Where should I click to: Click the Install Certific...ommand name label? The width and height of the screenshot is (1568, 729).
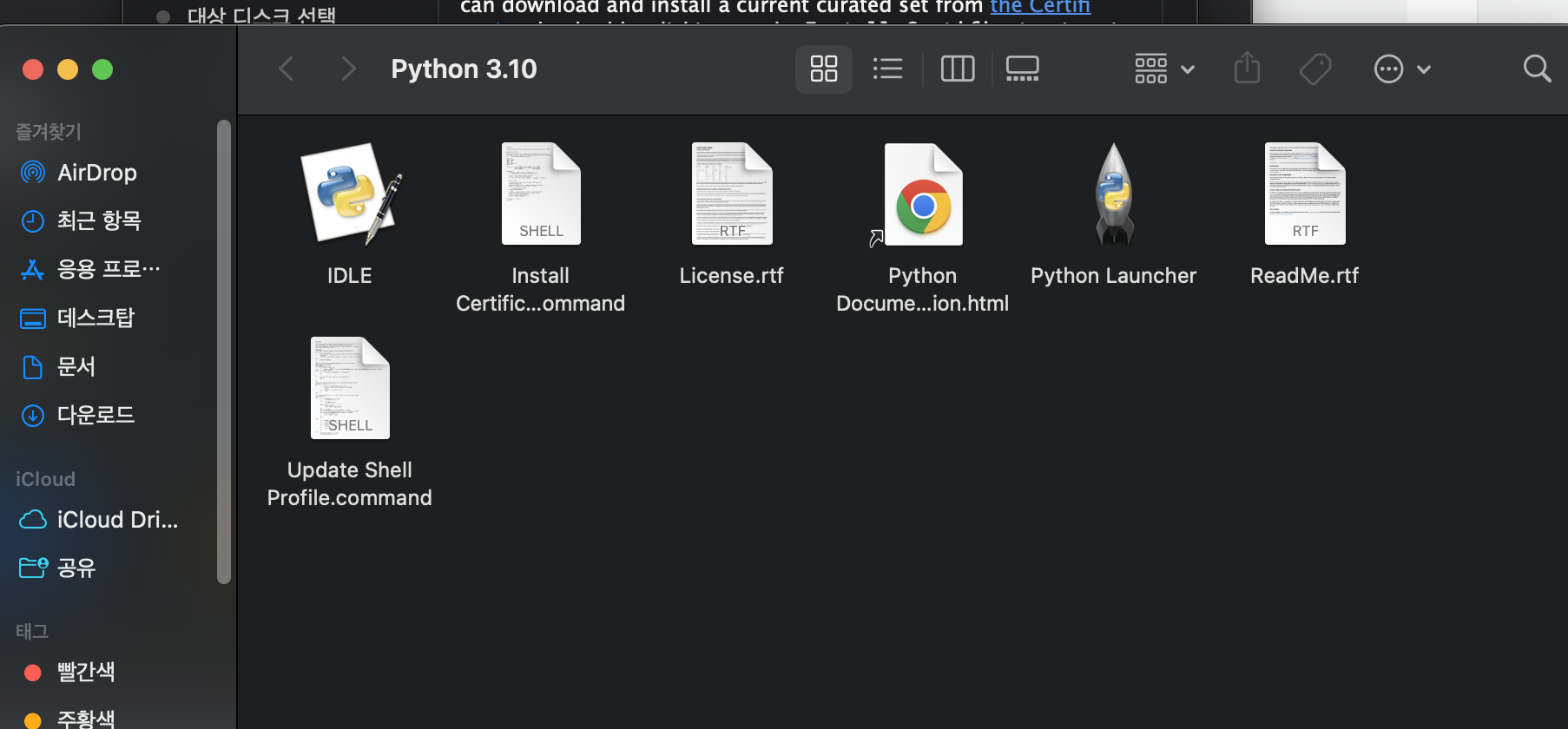point(541,290)
